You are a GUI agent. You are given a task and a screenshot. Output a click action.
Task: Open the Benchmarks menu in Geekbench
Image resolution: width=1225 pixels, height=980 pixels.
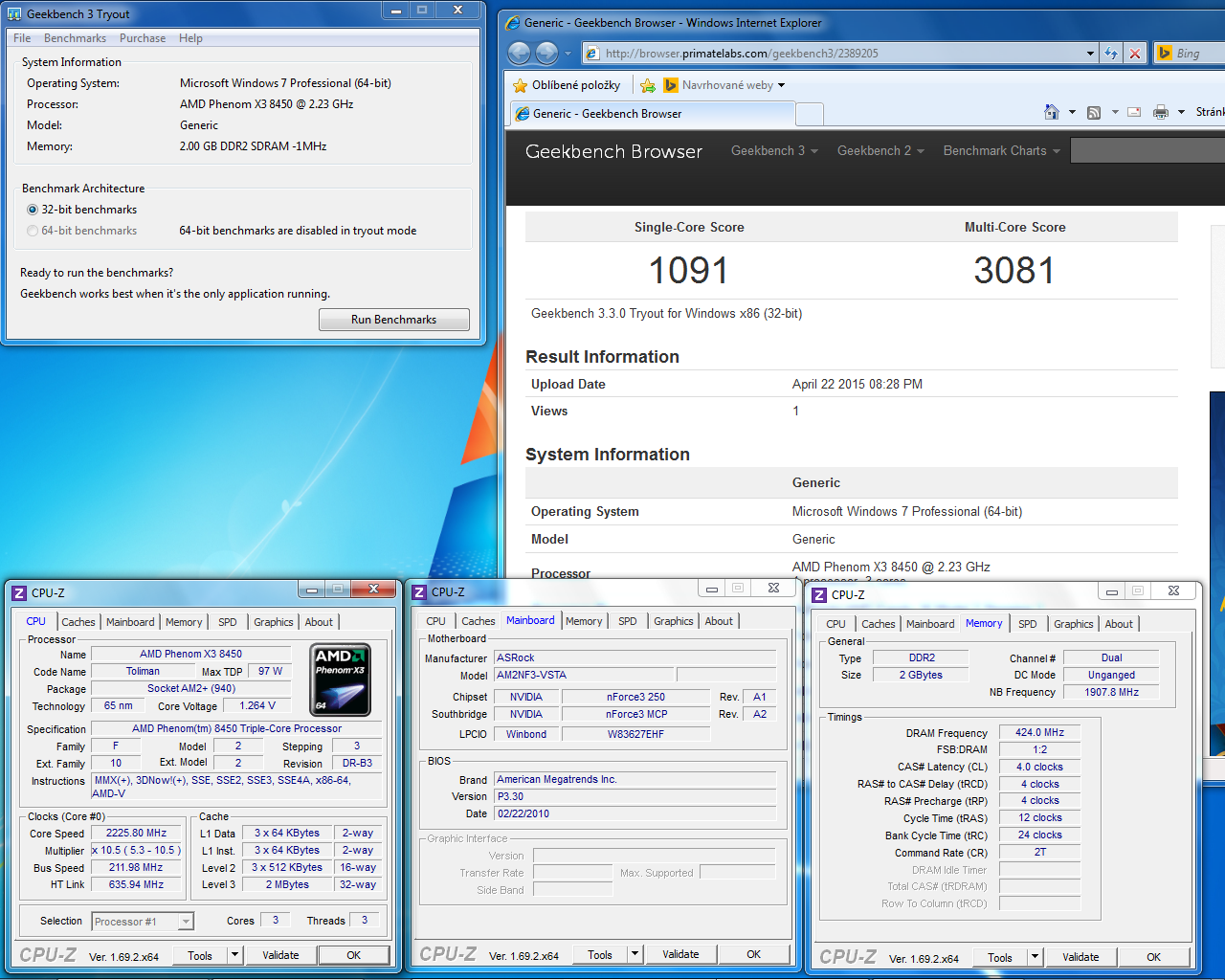pos(75,38)
